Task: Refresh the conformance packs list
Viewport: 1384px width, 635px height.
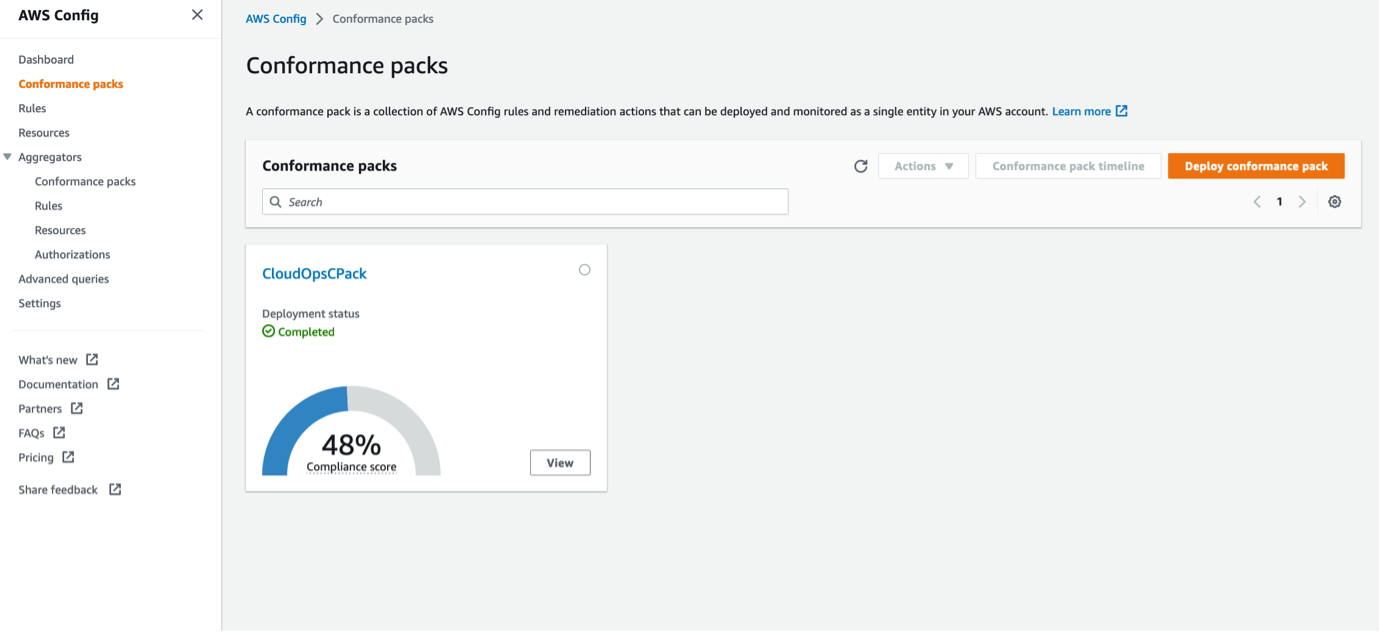Action: point(861,166)
